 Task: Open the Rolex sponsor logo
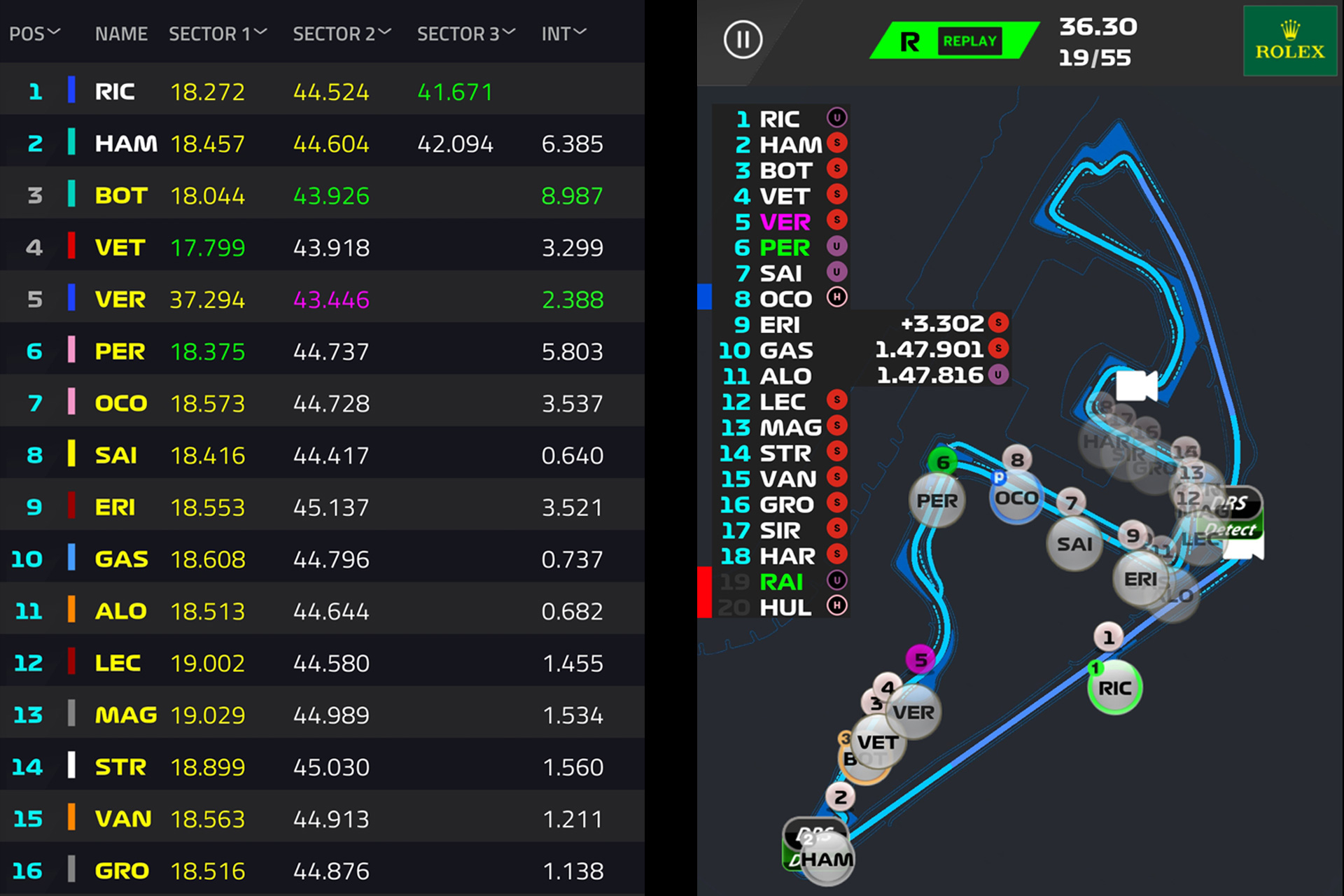[1290, 41]
